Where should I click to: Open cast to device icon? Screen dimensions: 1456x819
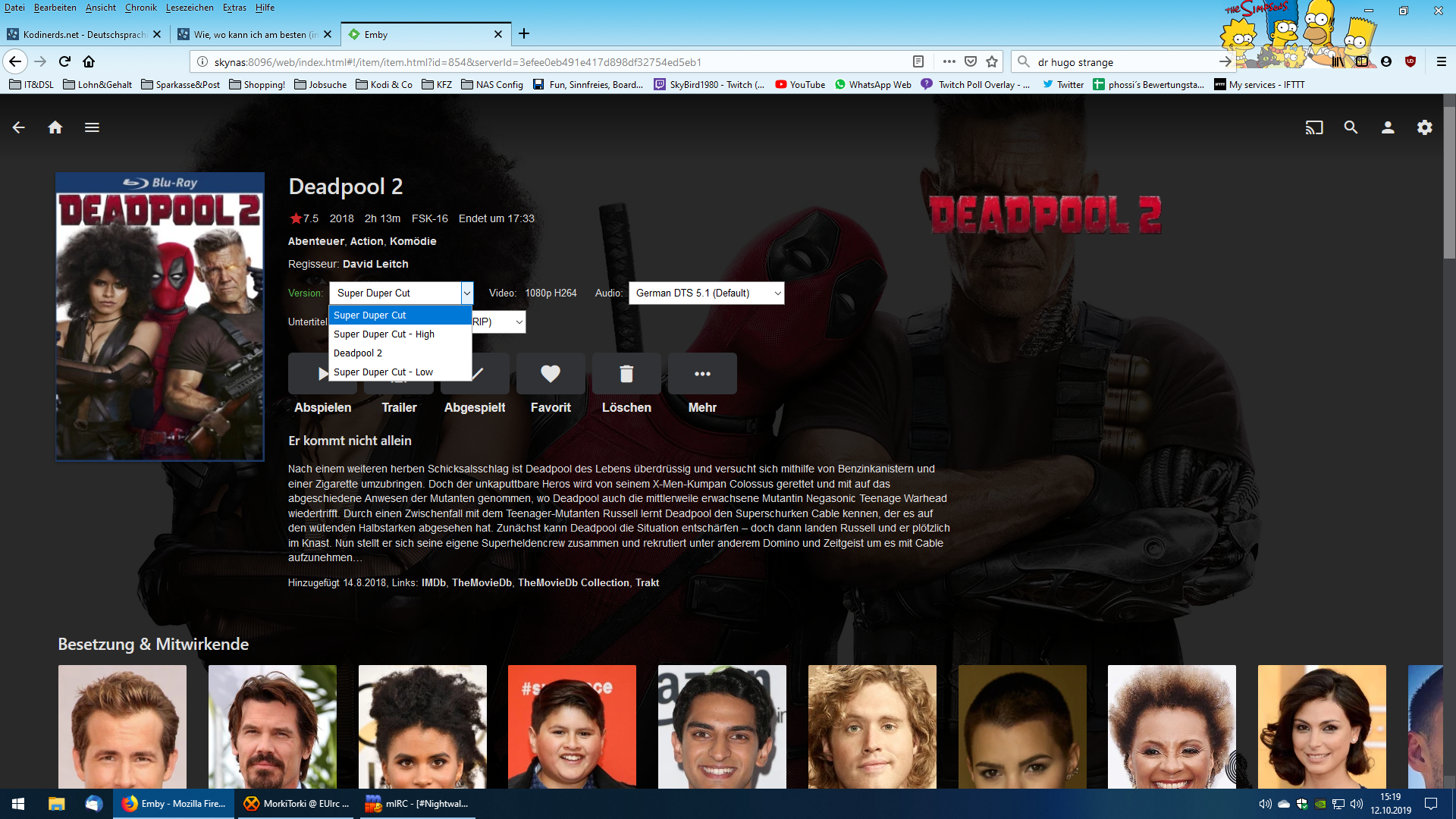pyautogui.click(x=1314, y=127)
